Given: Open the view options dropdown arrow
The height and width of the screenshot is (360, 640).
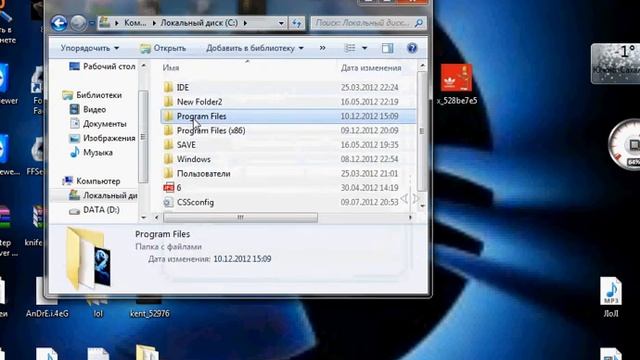Looking at the screenshot, I should (x=364, y=48).
